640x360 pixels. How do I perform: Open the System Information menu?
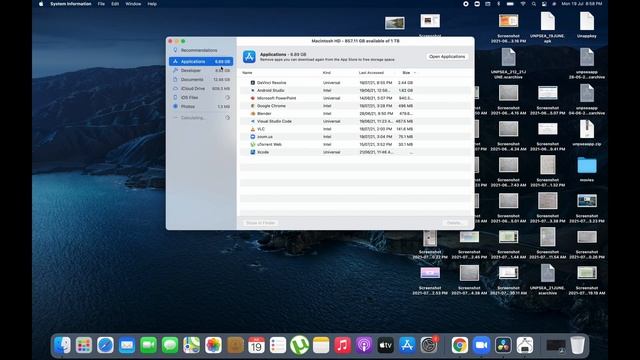tap(71, 4)
